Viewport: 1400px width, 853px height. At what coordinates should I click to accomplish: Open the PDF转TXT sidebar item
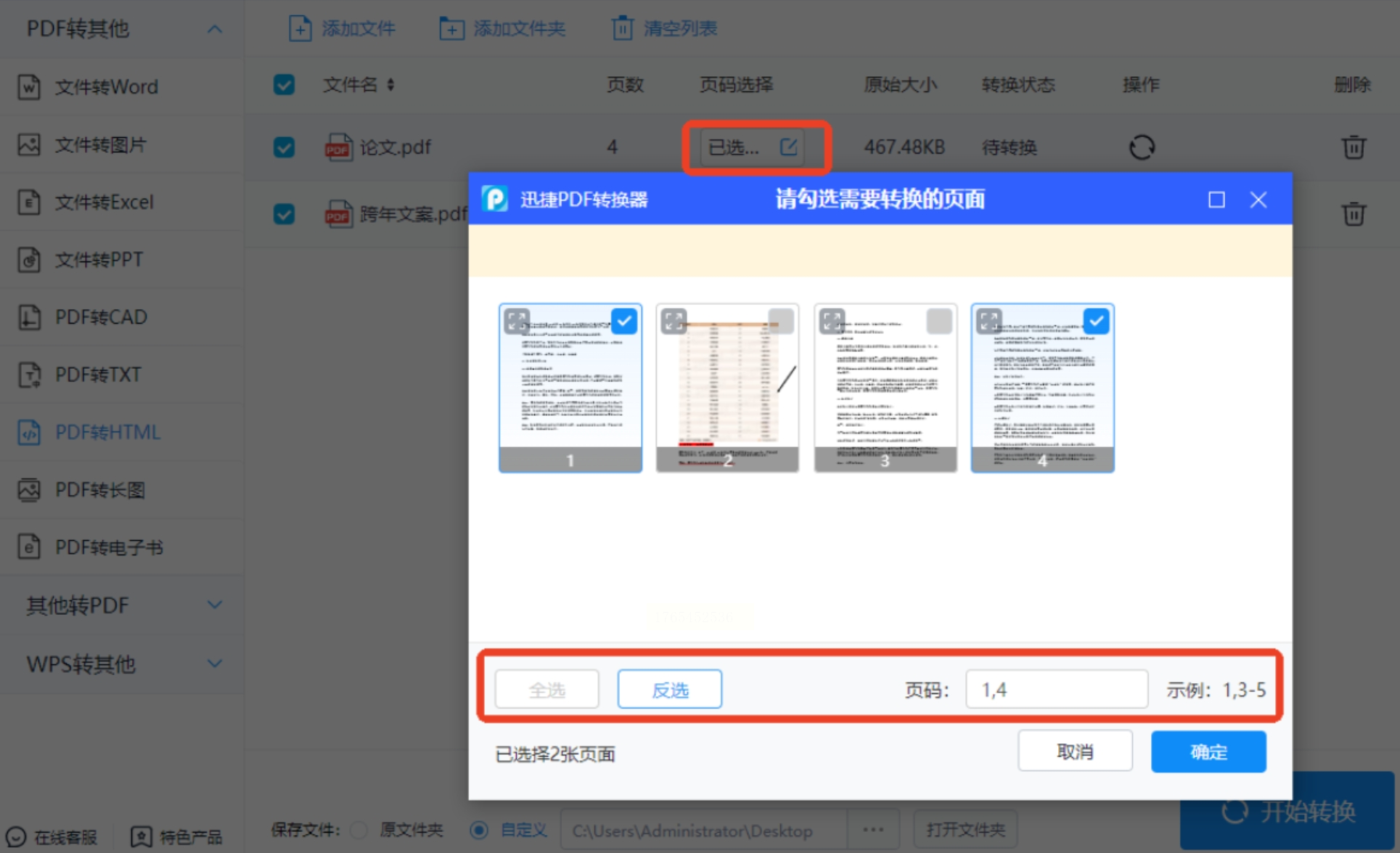coord(98,375)
